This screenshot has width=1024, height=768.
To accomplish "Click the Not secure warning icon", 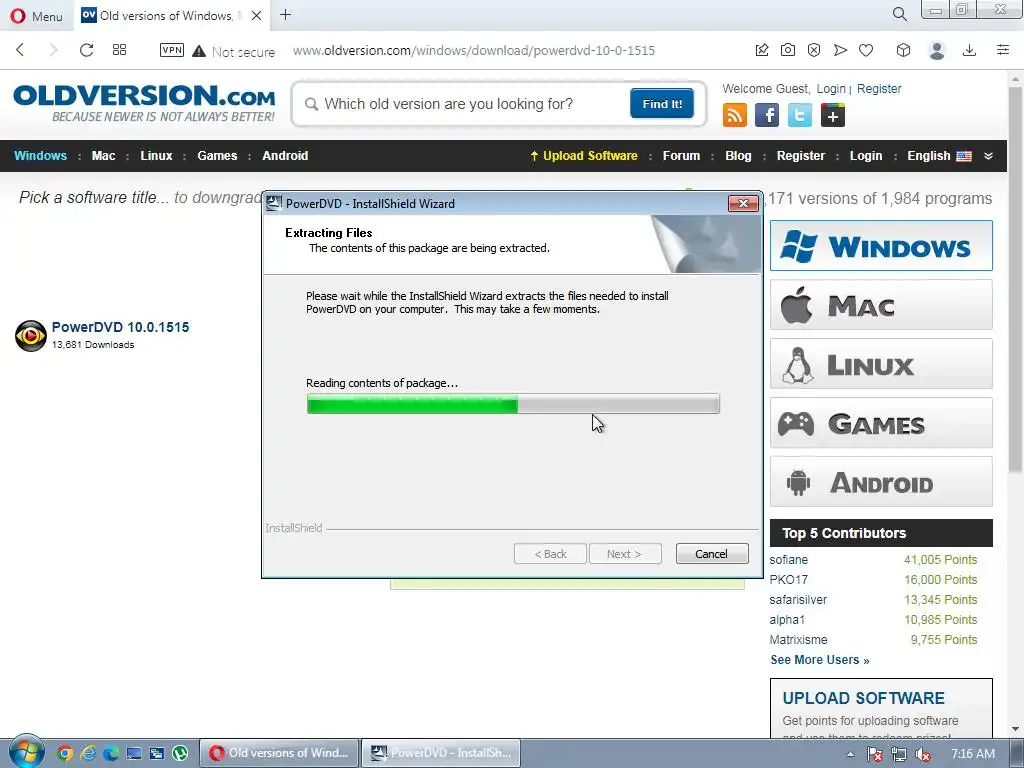I will pyautogui.click(x=199, y=51).
